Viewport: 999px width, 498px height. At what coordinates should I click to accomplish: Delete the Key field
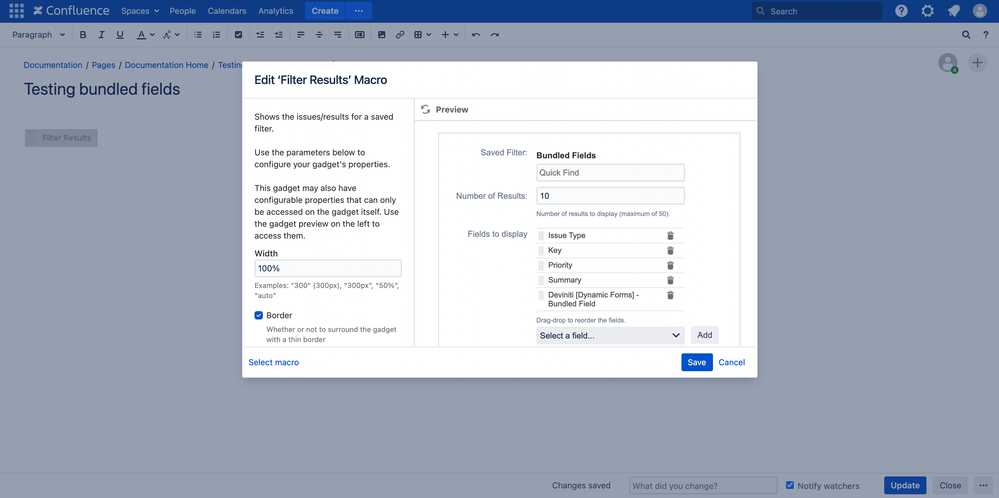click(x=670, y=250)
